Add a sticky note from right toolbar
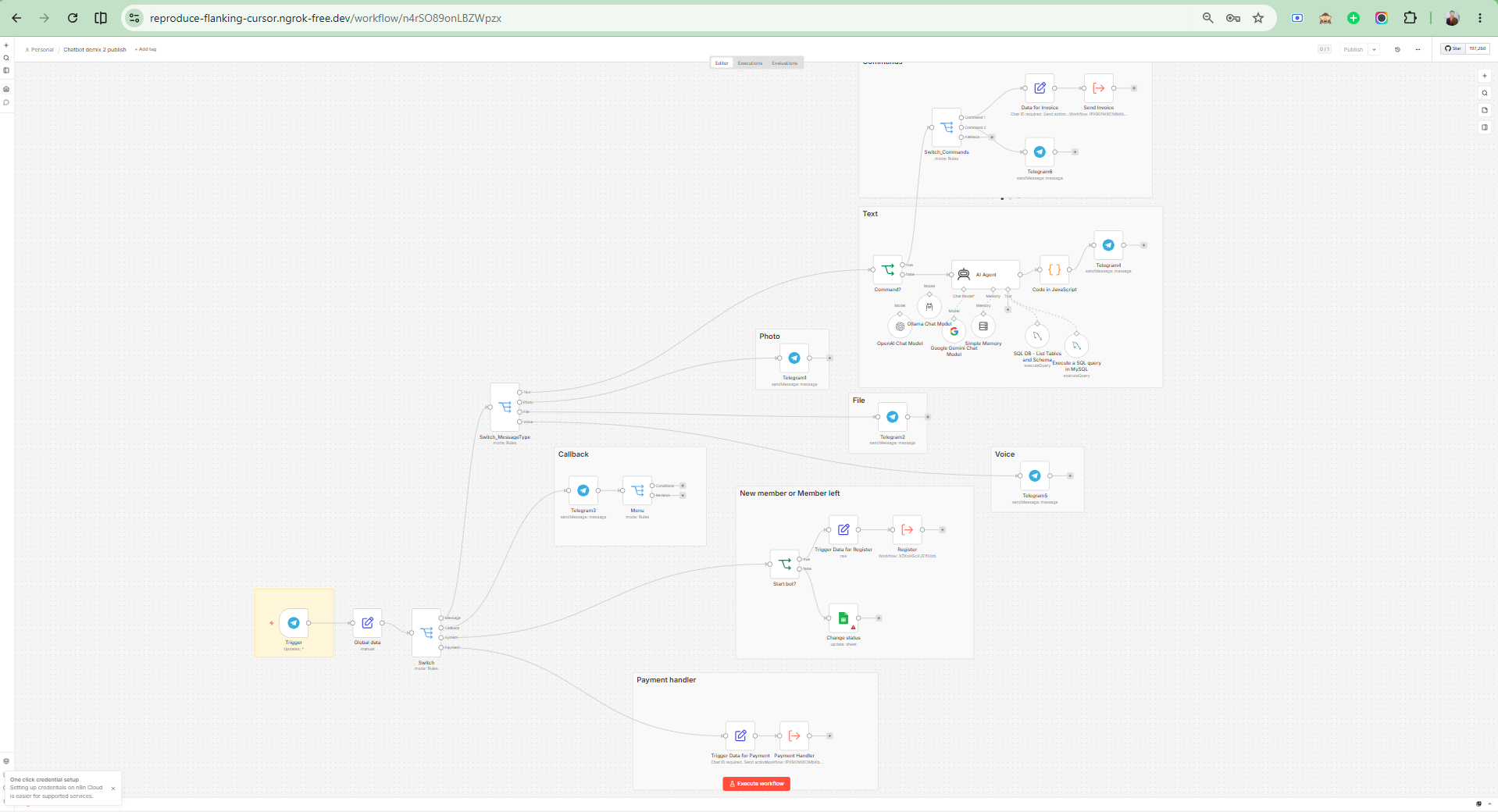This screenshot has width=1498, height=812. pos(1485,110)
